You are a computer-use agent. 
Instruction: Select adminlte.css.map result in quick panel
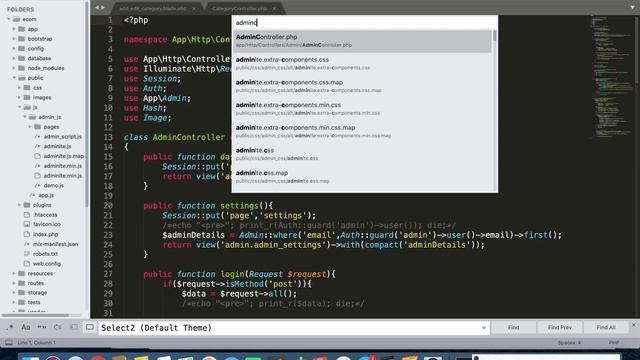(362, 177)
